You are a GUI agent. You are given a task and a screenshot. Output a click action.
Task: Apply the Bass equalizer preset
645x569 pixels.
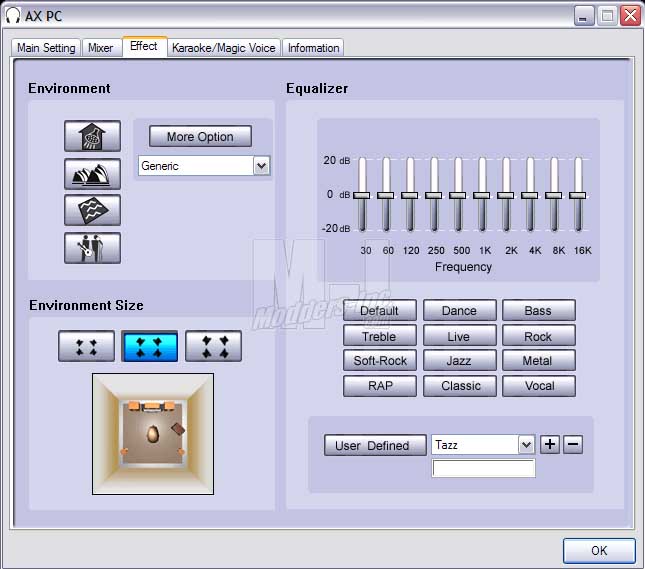coord(538,310)
